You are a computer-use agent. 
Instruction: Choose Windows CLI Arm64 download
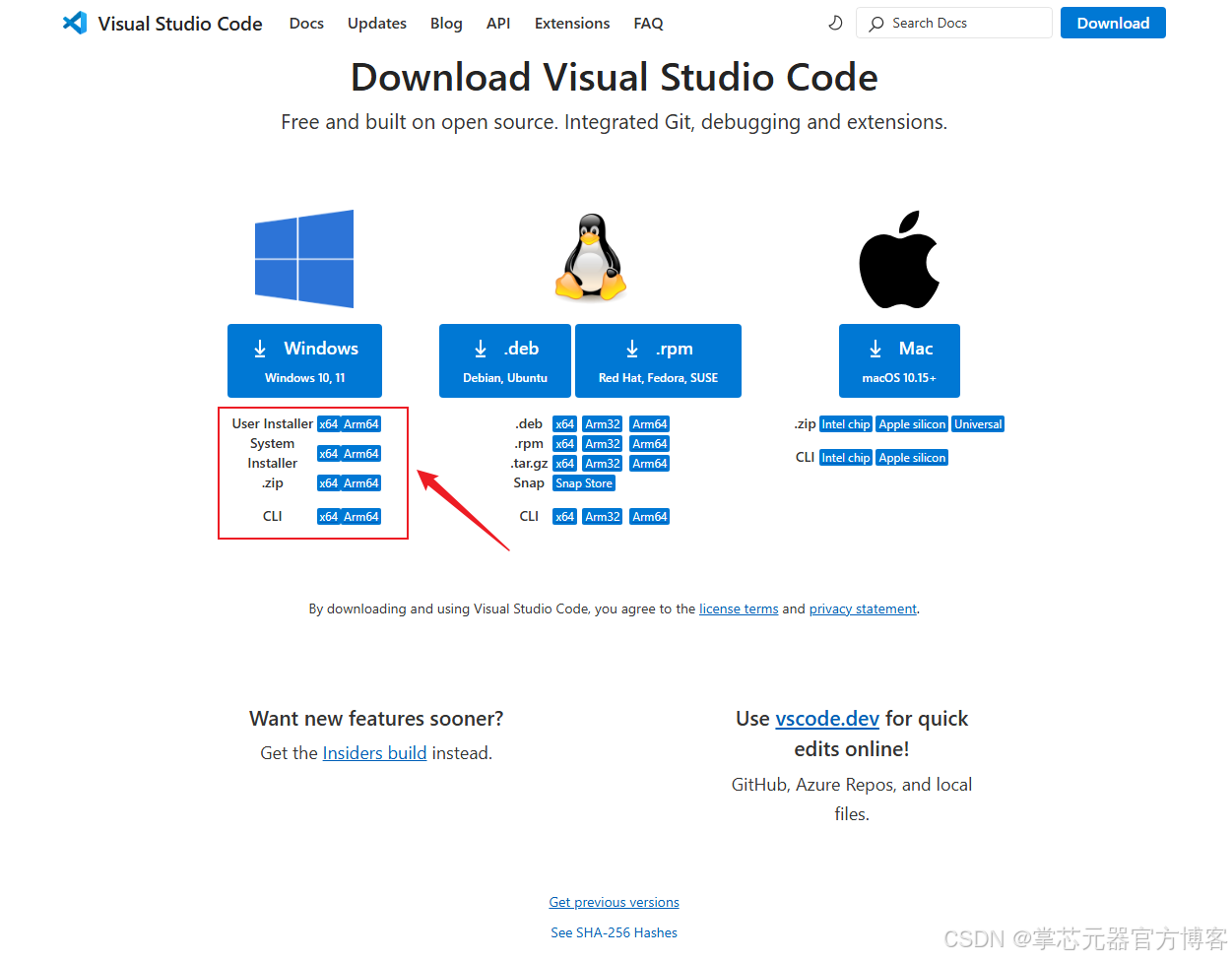click(x=361, y=517)
